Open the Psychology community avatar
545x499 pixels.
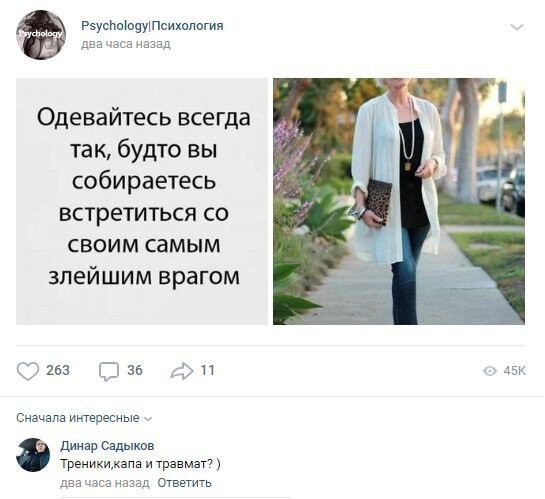coord(41,35)
